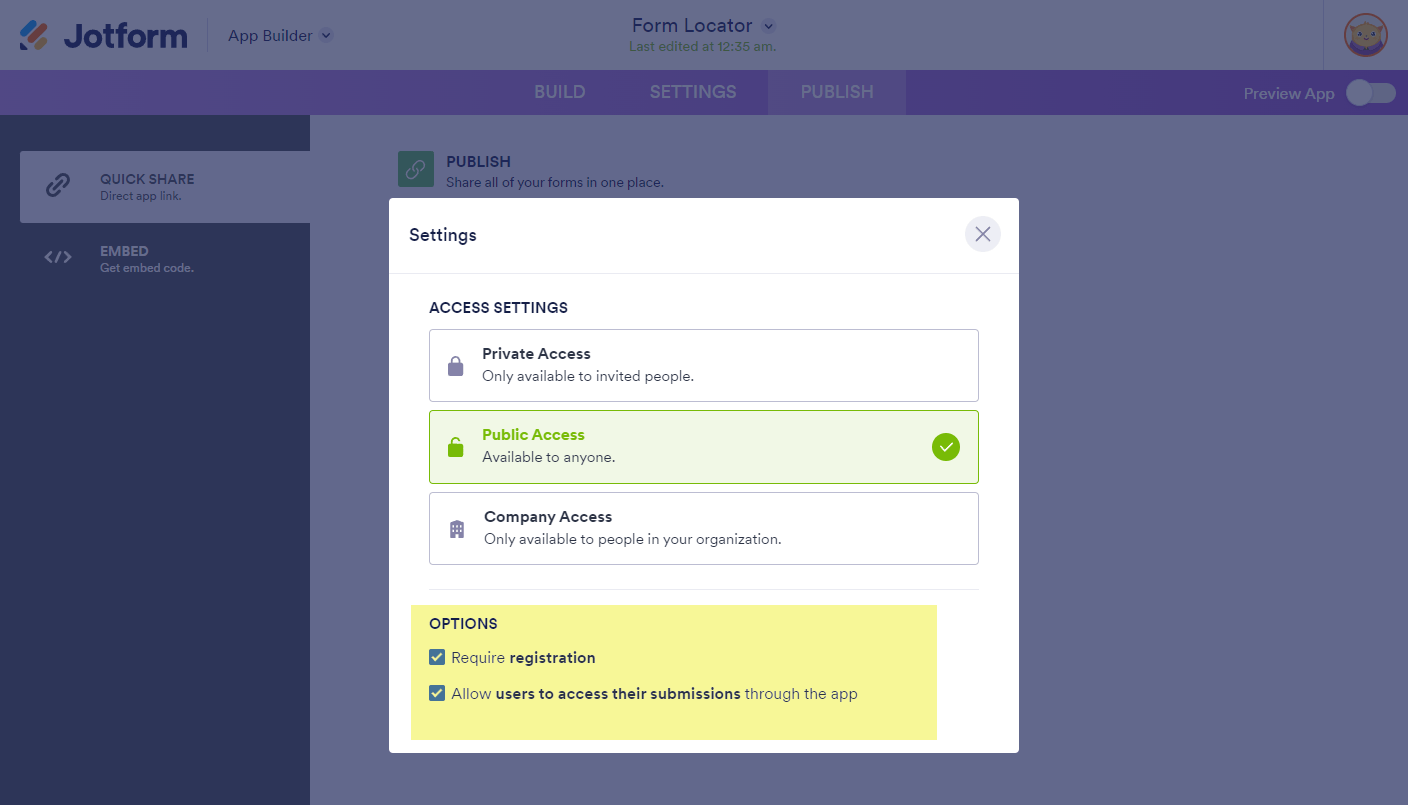Open the Form Locator title dropdown

pos(768,27)
